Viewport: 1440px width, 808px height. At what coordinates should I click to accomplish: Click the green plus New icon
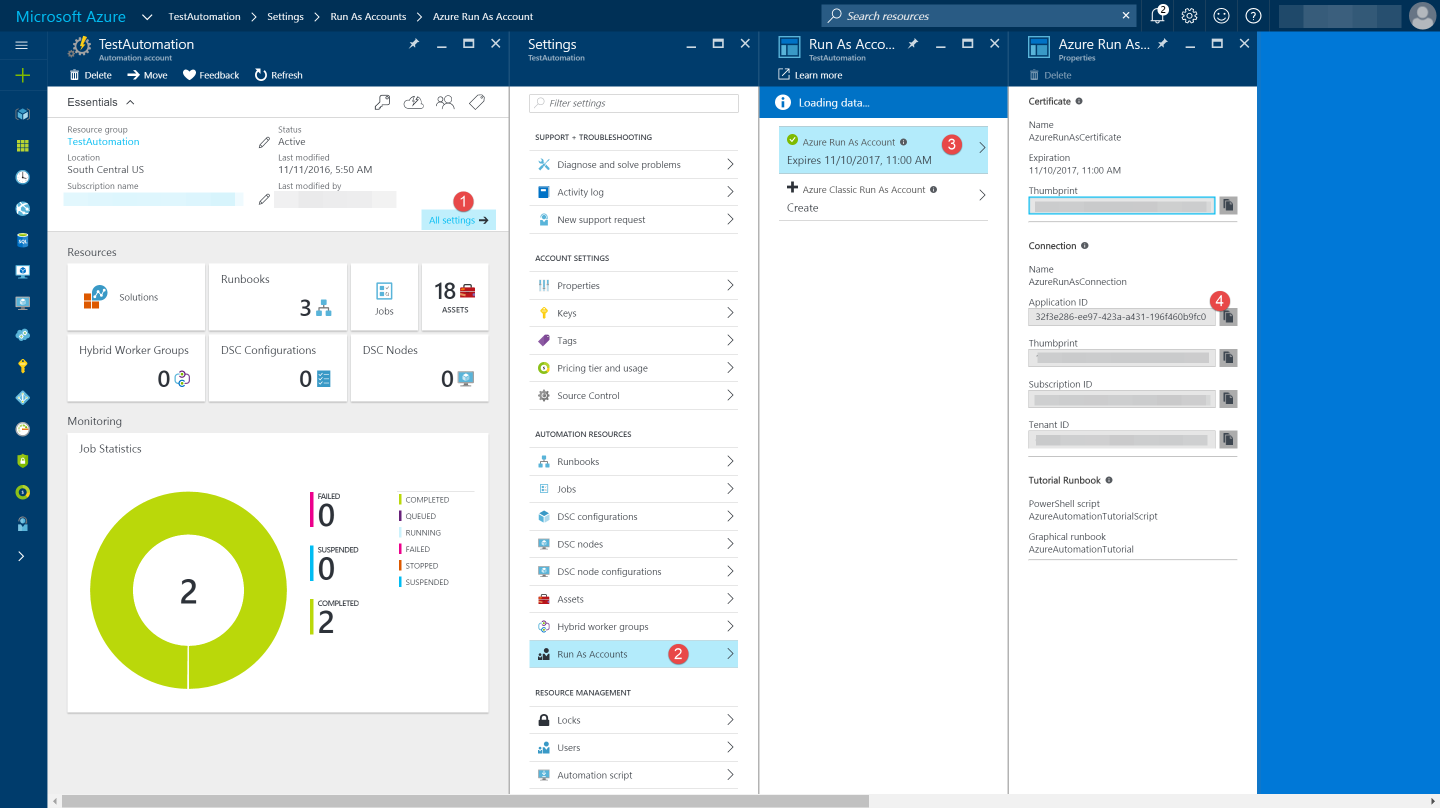point(22,76)
